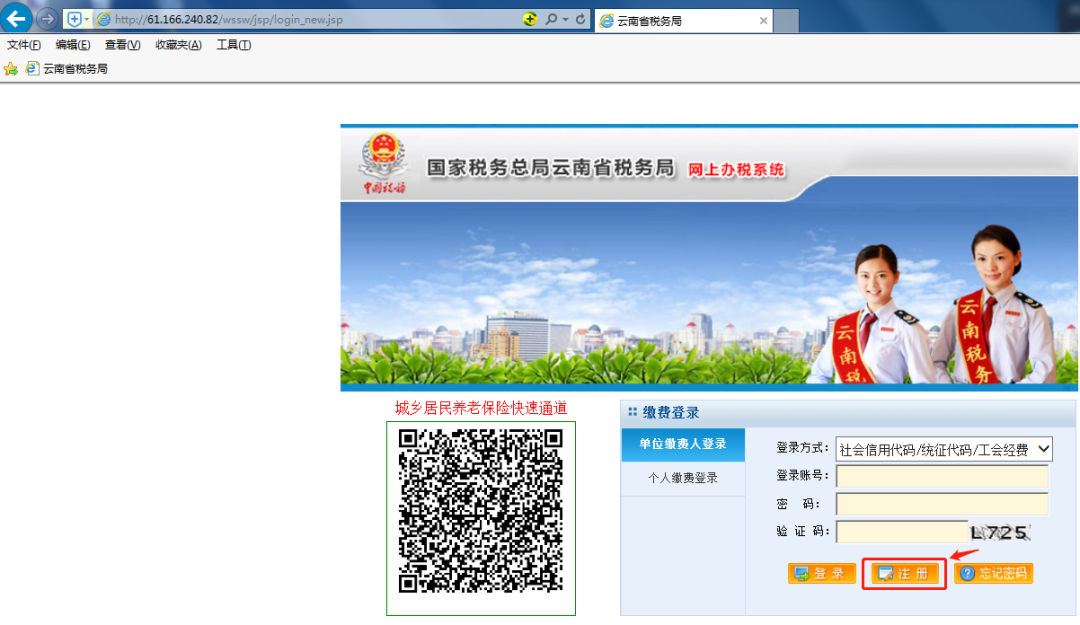This screenshot has width=1080, height=625.
Task: Open a new tab with the blank tab button
Action: 786,21
